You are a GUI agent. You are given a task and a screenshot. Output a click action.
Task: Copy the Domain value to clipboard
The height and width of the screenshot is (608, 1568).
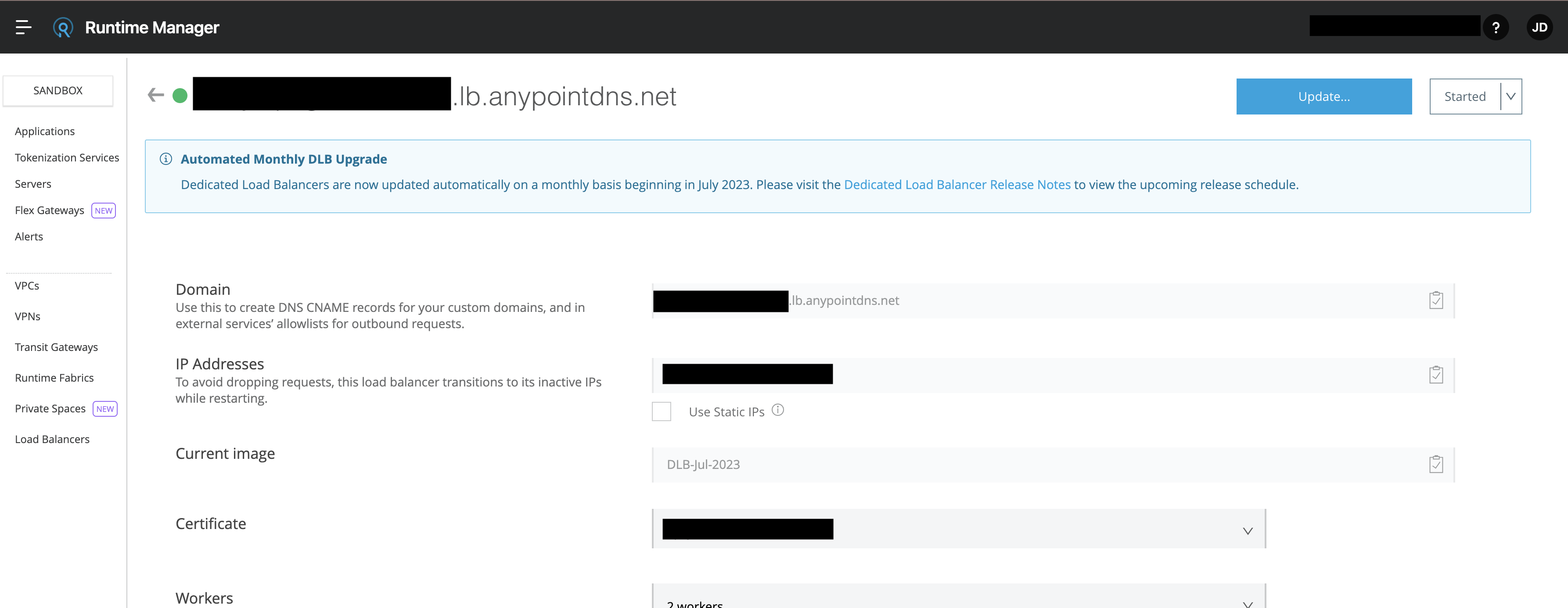click(1435, 300)
